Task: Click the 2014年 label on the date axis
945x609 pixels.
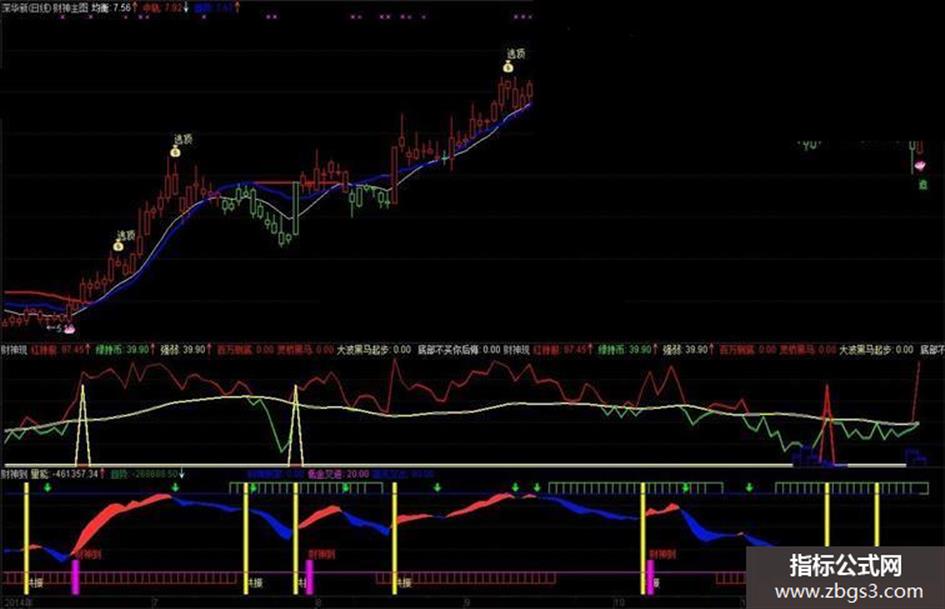Action: click(16, 602)
